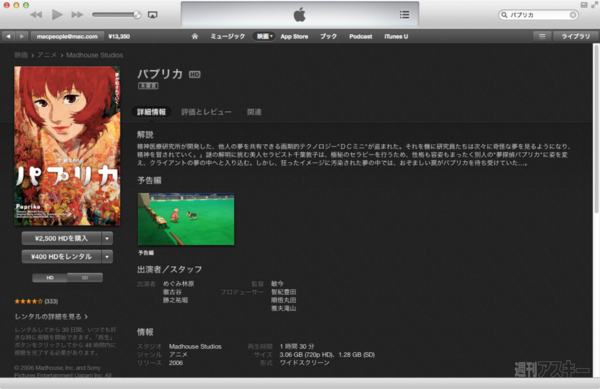The image size is (600, 389).
Task: Expand the purchase button dropdown arrow
Action: coord(107,238)
